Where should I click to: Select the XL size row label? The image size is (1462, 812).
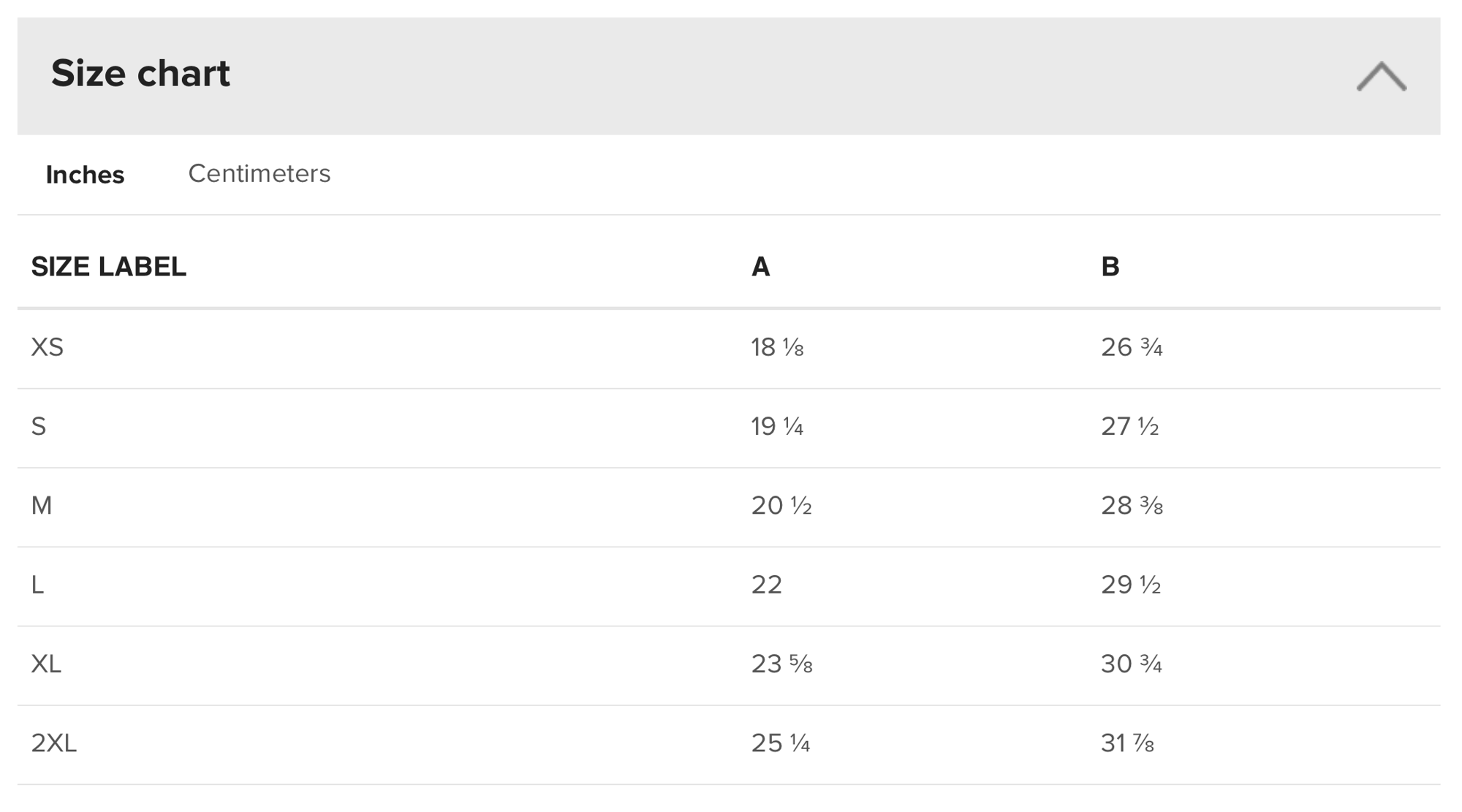[x=46, y=664]
